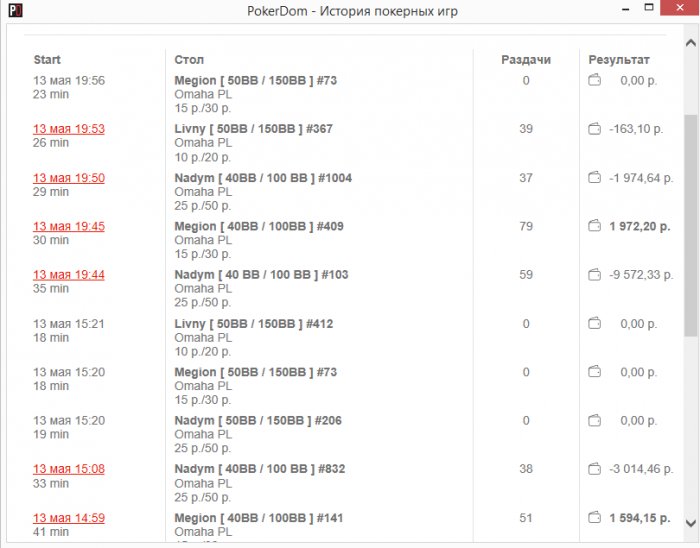
Task: Open session link 13 мая 19:44
Action: click(69, 275)
